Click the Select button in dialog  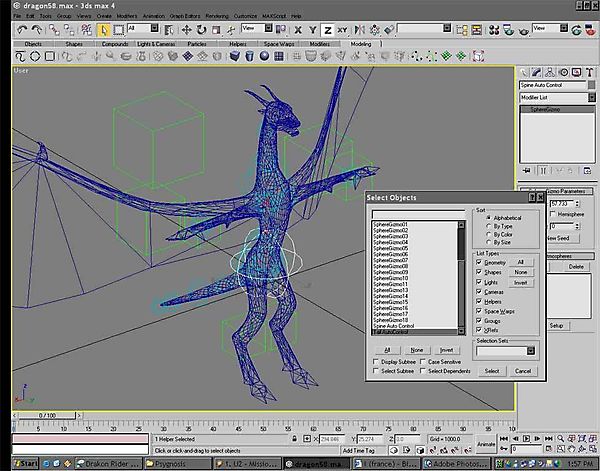pos(492,371)
